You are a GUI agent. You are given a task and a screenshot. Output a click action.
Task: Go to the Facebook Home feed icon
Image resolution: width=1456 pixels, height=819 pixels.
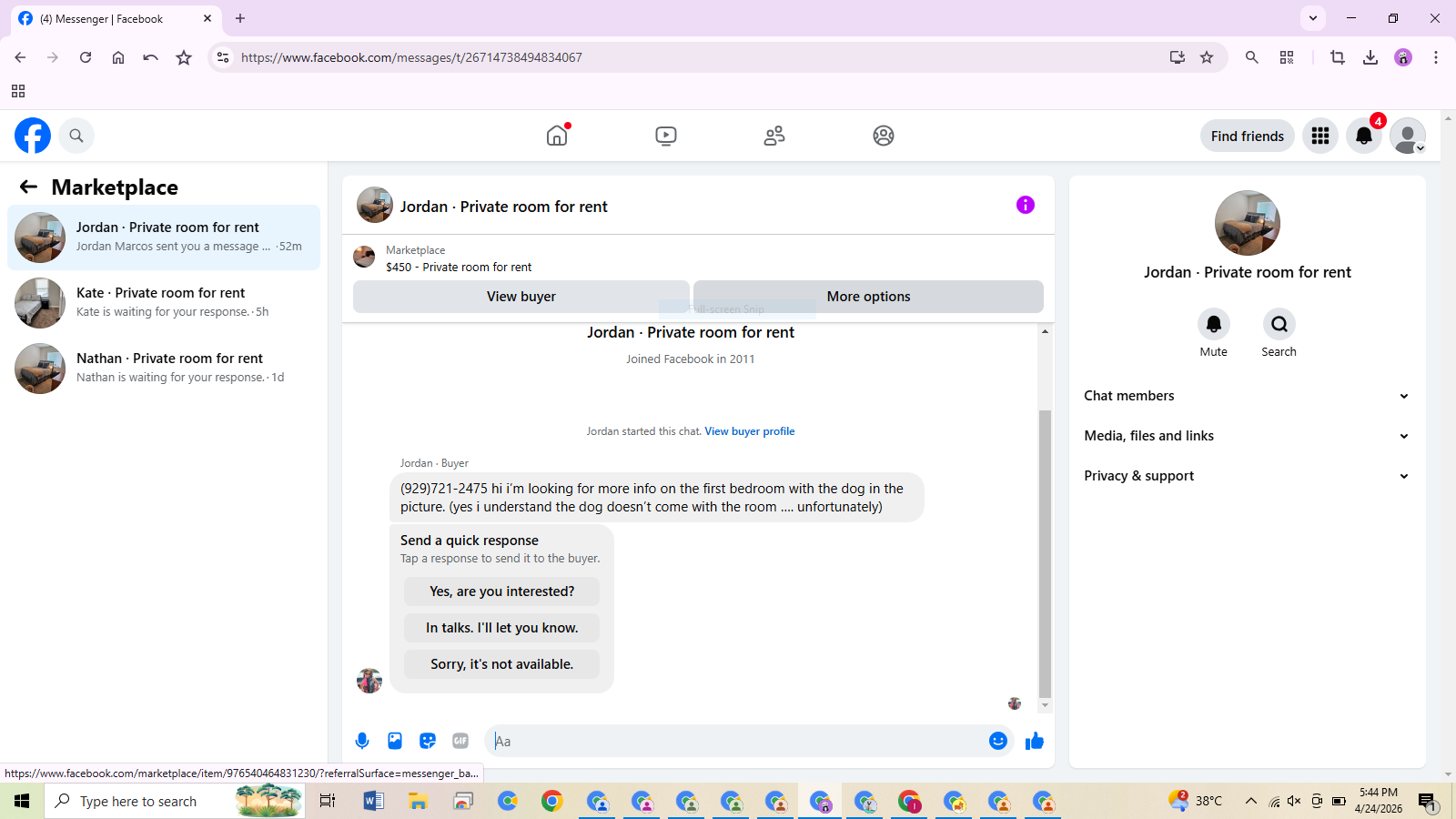[557, 136]
